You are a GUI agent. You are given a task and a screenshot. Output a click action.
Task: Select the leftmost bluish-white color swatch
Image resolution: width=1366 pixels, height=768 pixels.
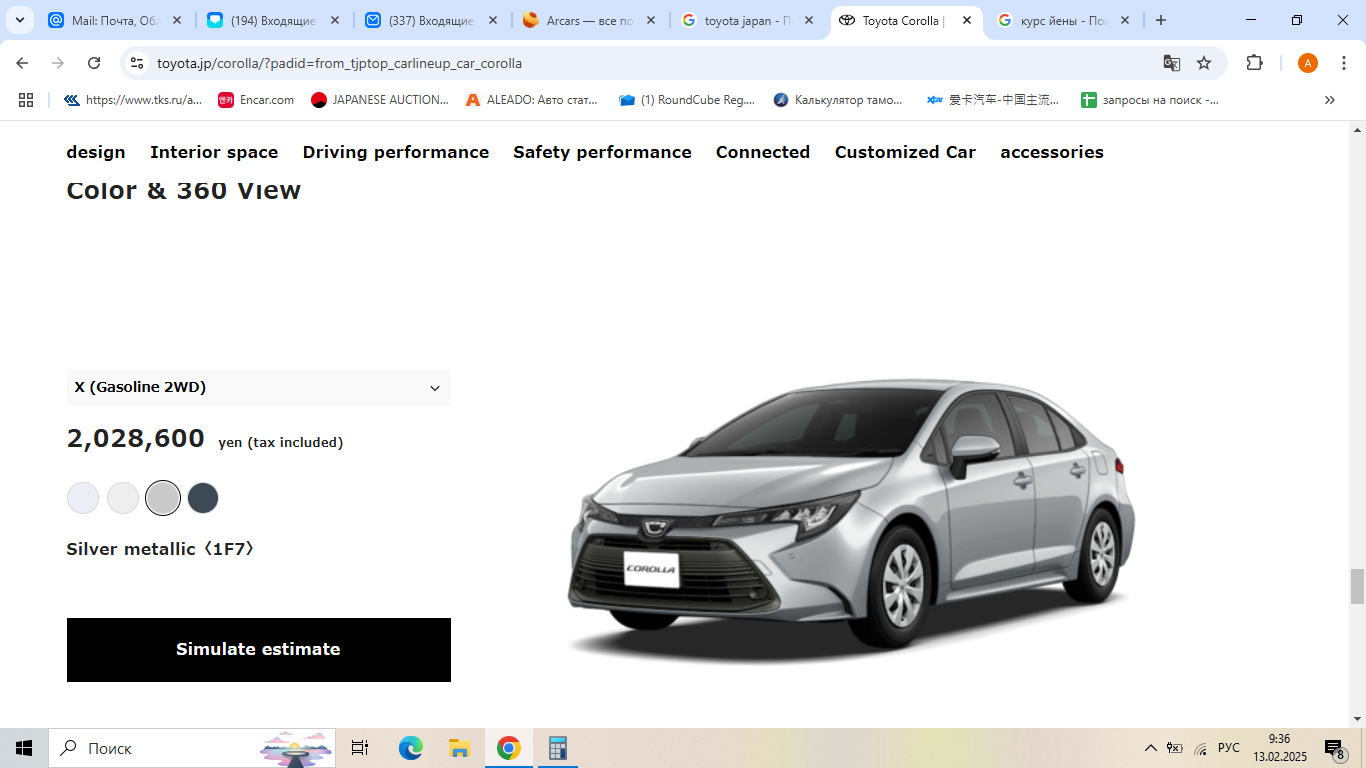(x=83, y=498)
